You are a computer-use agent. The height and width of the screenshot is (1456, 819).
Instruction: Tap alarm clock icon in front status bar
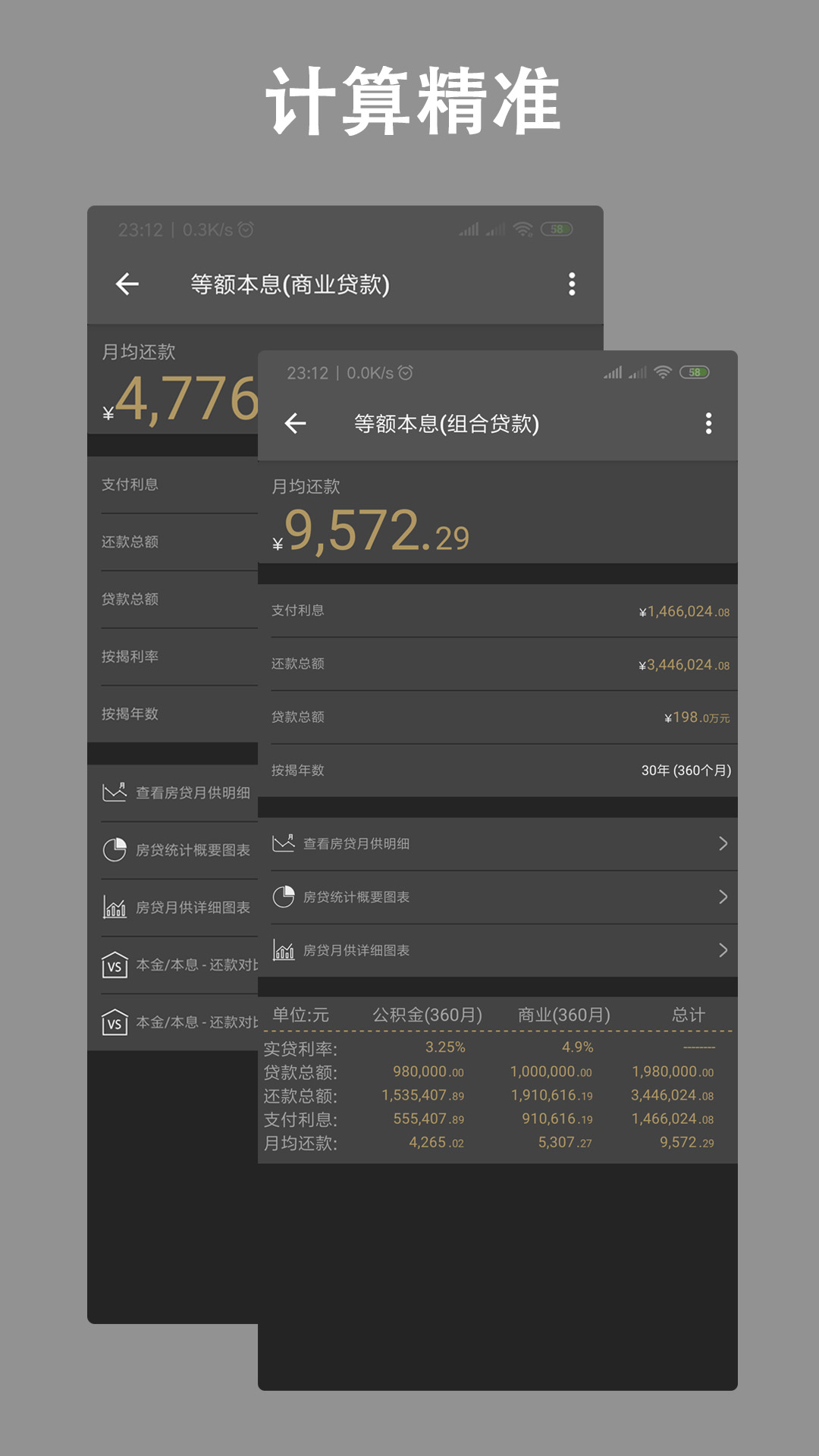[406, 372]
